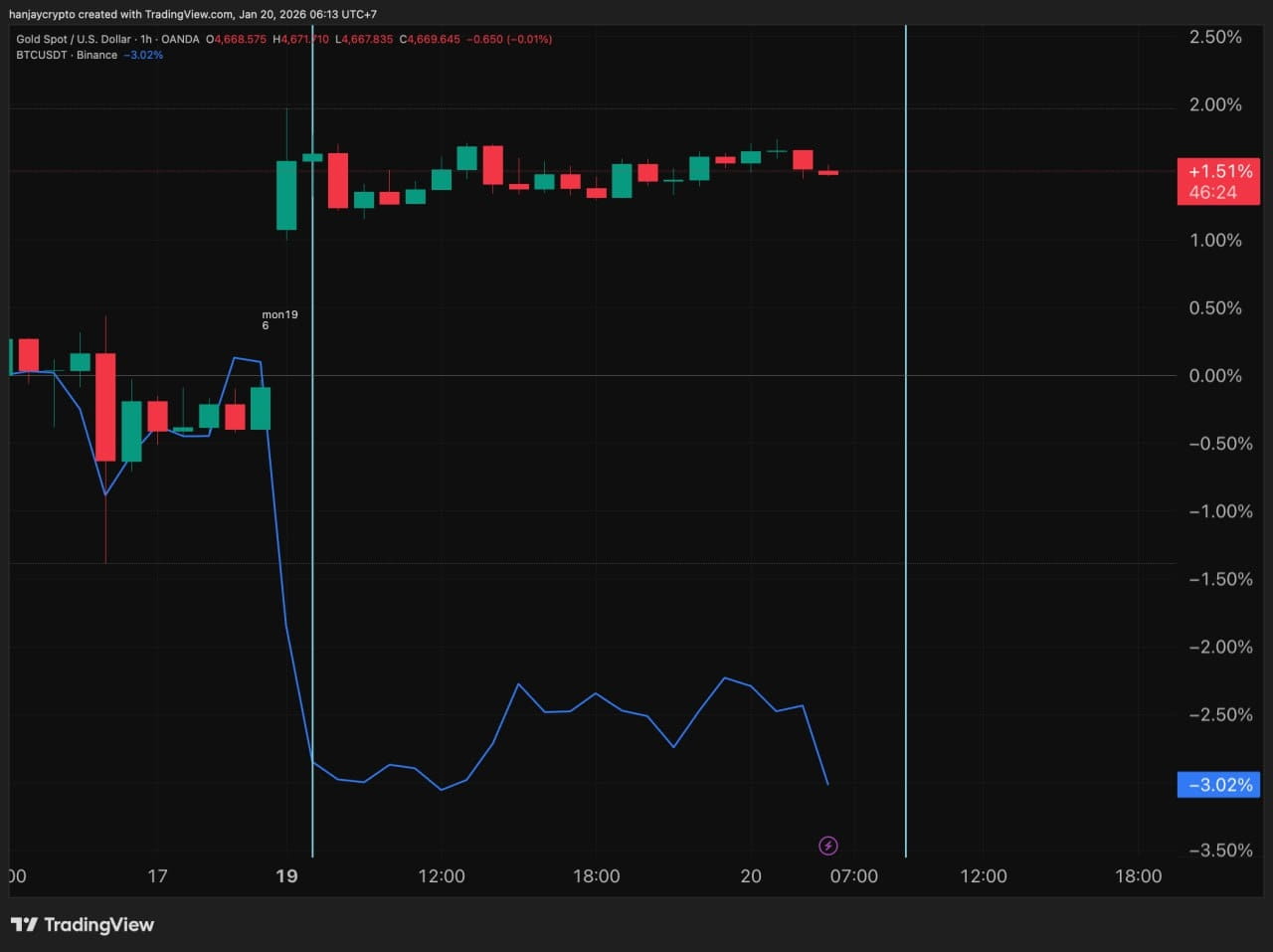
Task: Select the close price value 4,669.645
Action: pos(435,40)
